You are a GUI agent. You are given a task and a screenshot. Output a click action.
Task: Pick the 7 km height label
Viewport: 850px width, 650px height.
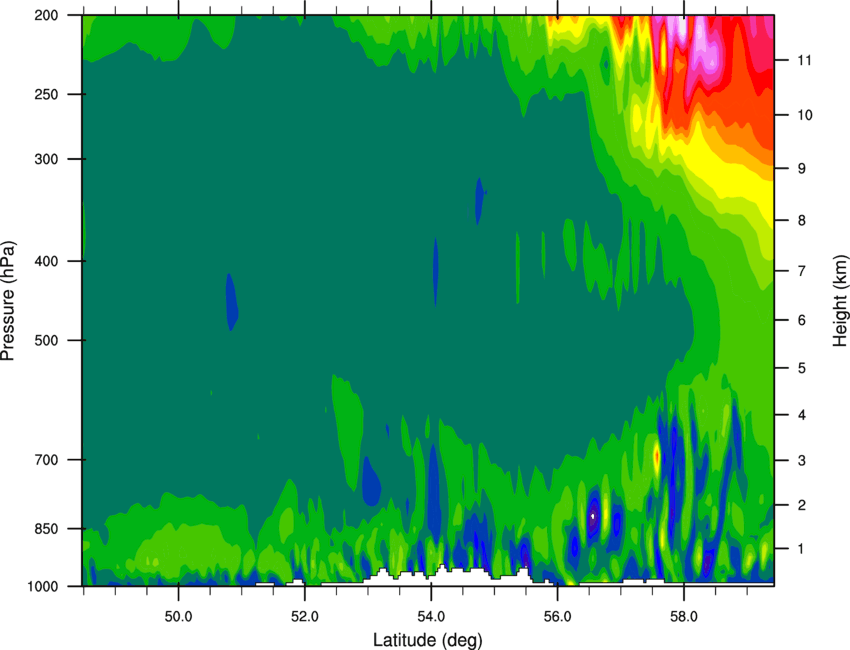(x=802, y=271)
